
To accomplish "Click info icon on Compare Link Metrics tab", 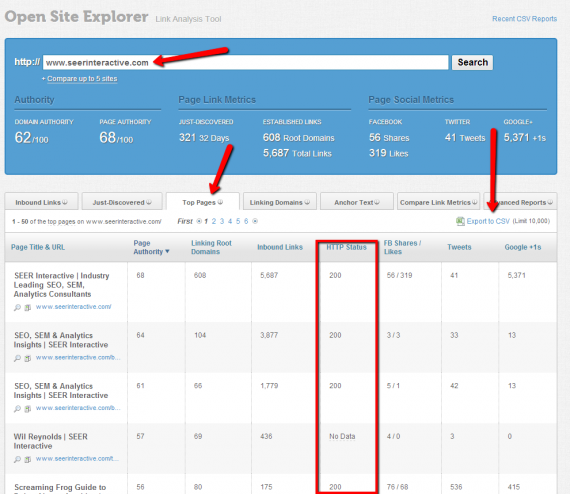I will pyautogui.click(x=474, y=202).
